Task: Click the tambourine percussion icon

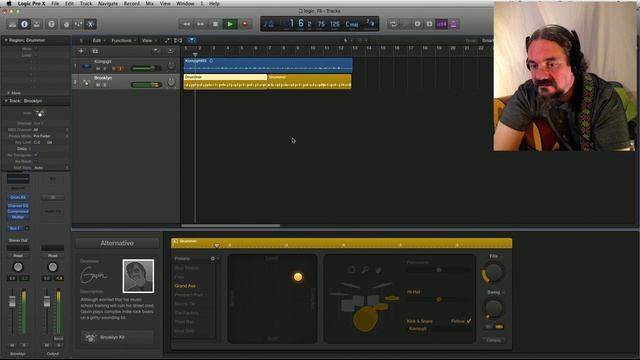Action: click(x=351, y=270)
